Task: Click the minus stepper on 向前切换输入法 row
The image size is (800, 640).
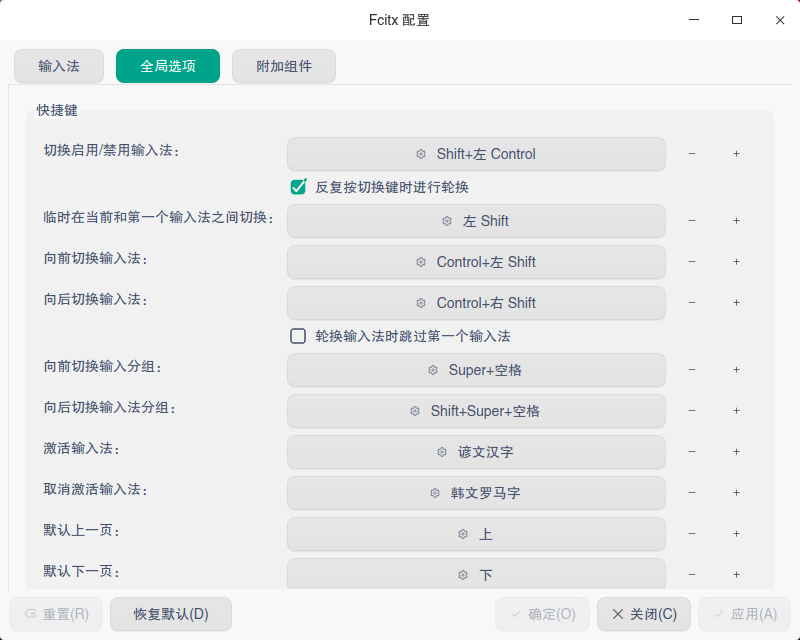Action: 692,262
